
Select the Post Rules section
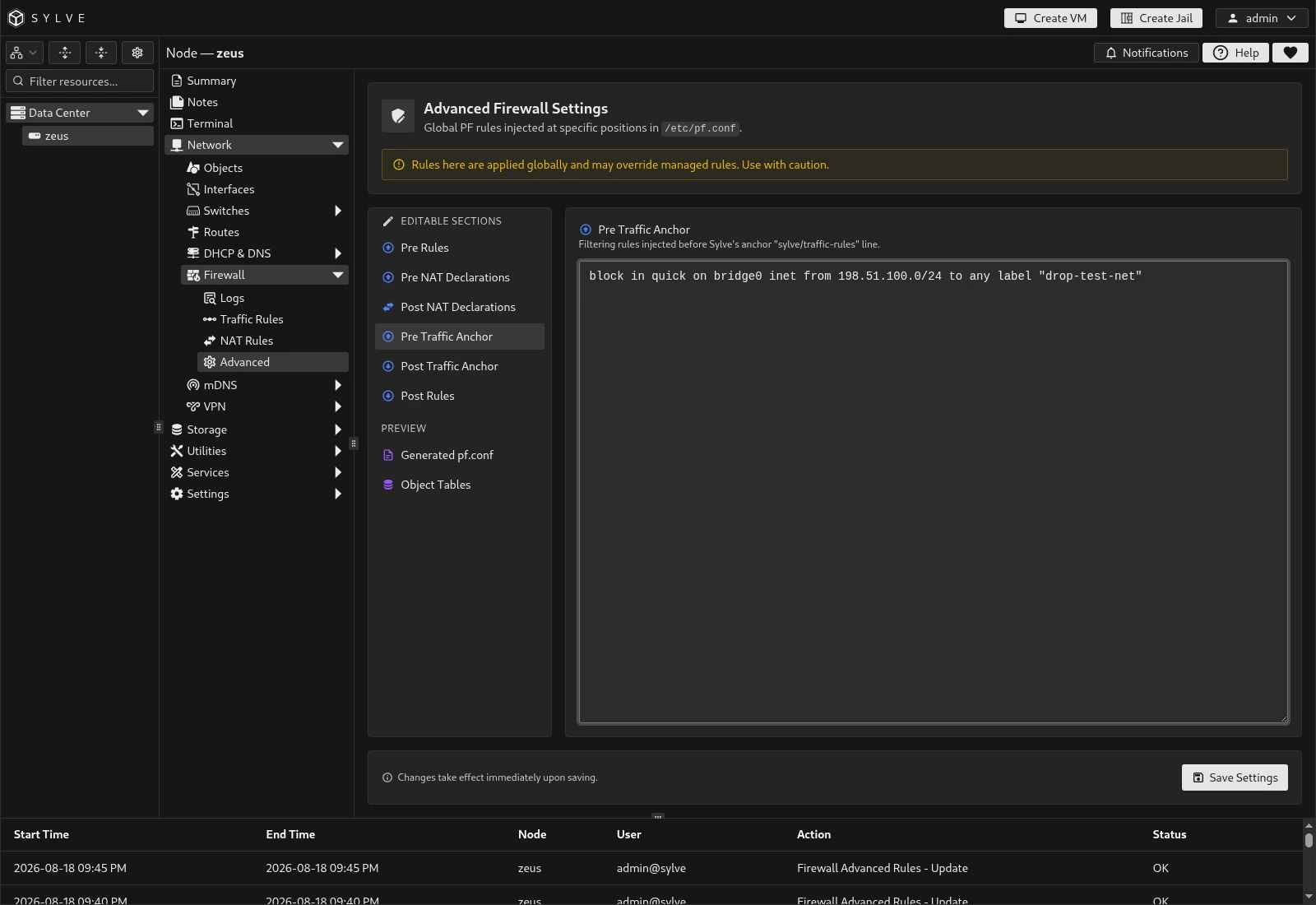click(460, 396)
